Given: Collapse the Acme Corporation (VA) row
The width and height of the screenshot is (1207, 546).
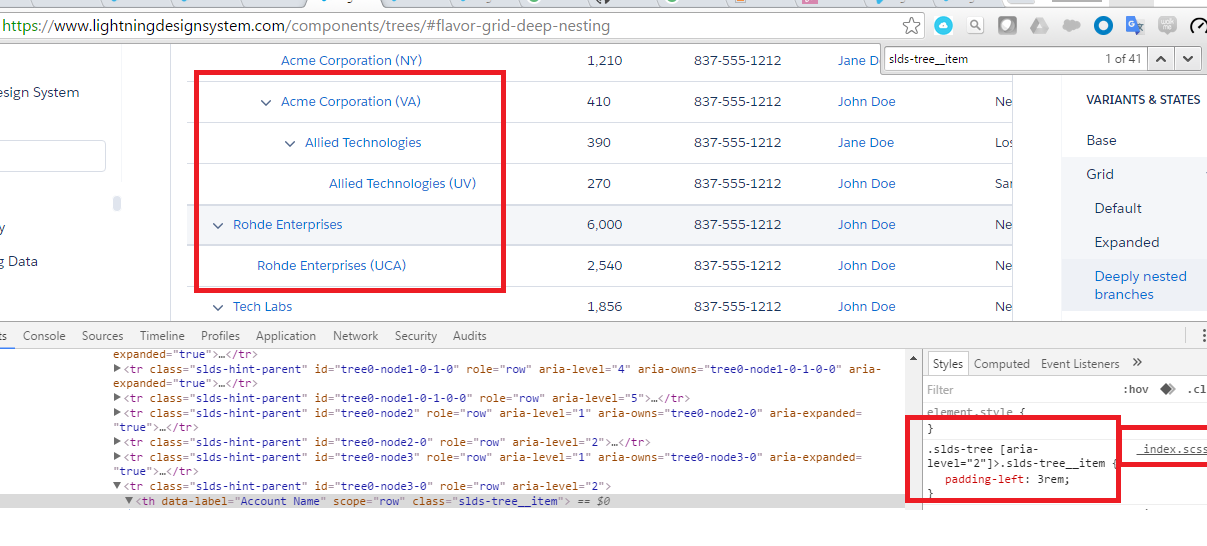Looking at the screenshot, I should (266, 102).
